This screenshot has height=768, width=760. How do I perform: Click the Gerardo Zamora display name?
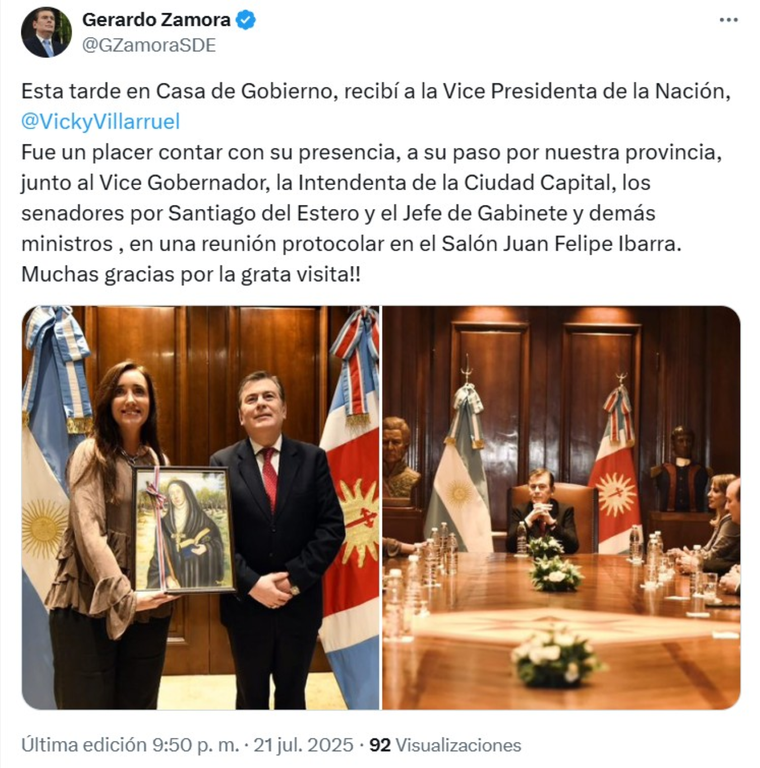(x=156, y=20)
